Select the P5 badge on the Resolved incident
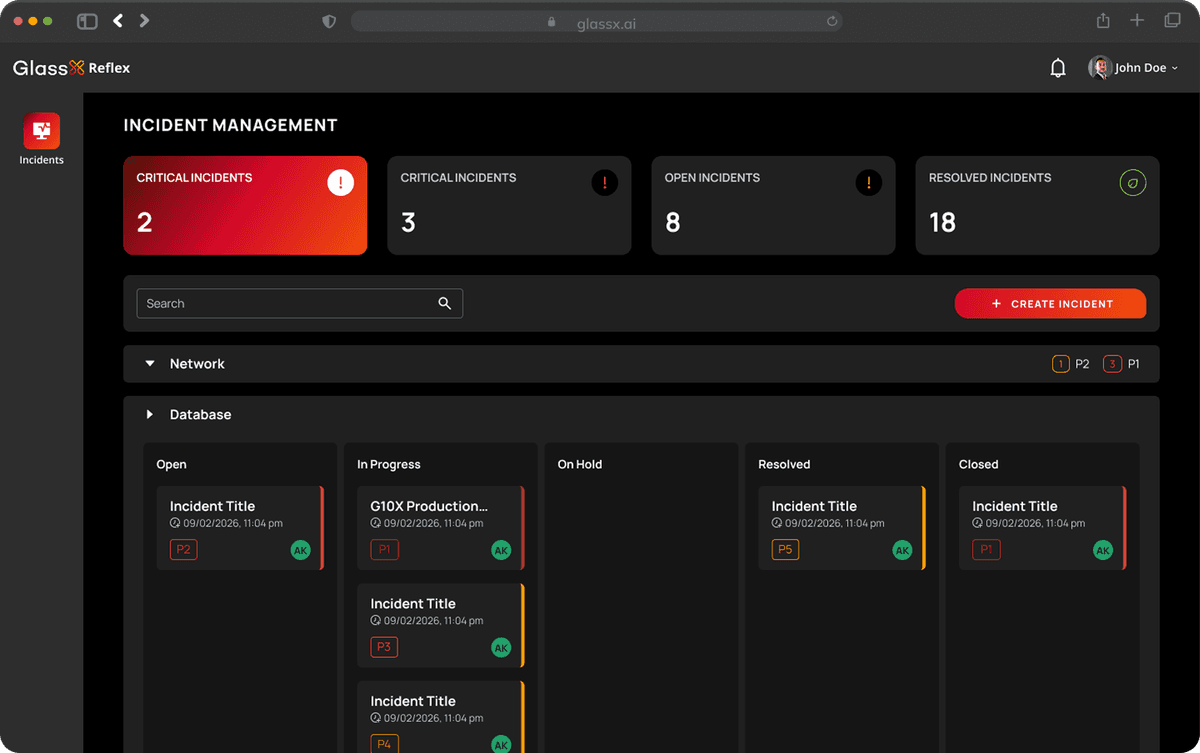The height and width of the screenshot is (753, 1200). [x=784, y=549]
